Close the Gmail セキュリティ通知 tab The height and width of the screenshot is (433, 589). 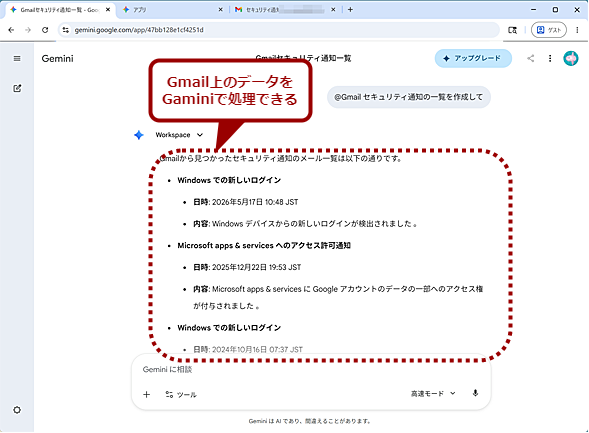coord(333,10)
